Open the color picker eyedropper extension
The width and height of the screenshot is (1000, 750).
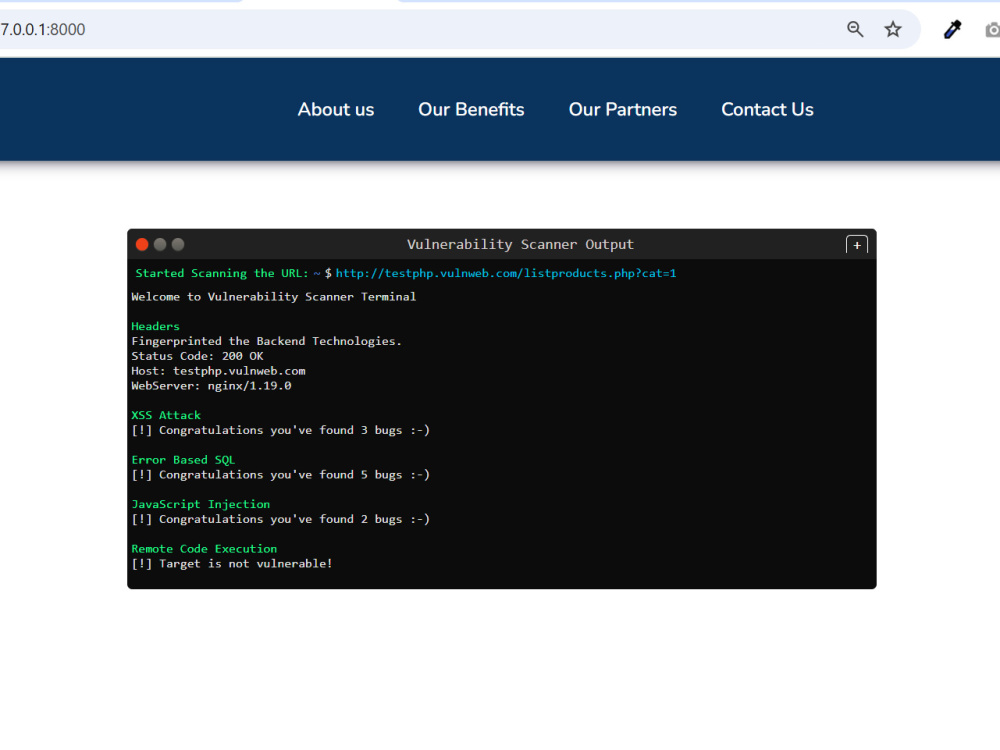tap(952, 29)
